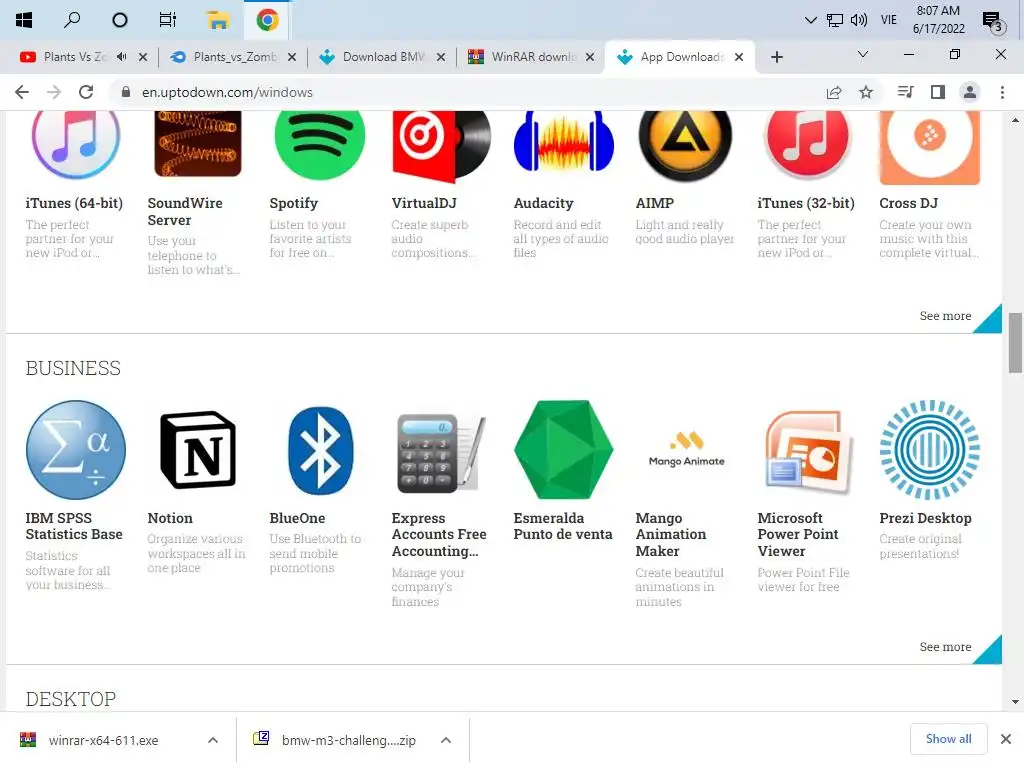
Task: Open Microsoft Power Point Viewer icon
Action: [x=808, y=451]
